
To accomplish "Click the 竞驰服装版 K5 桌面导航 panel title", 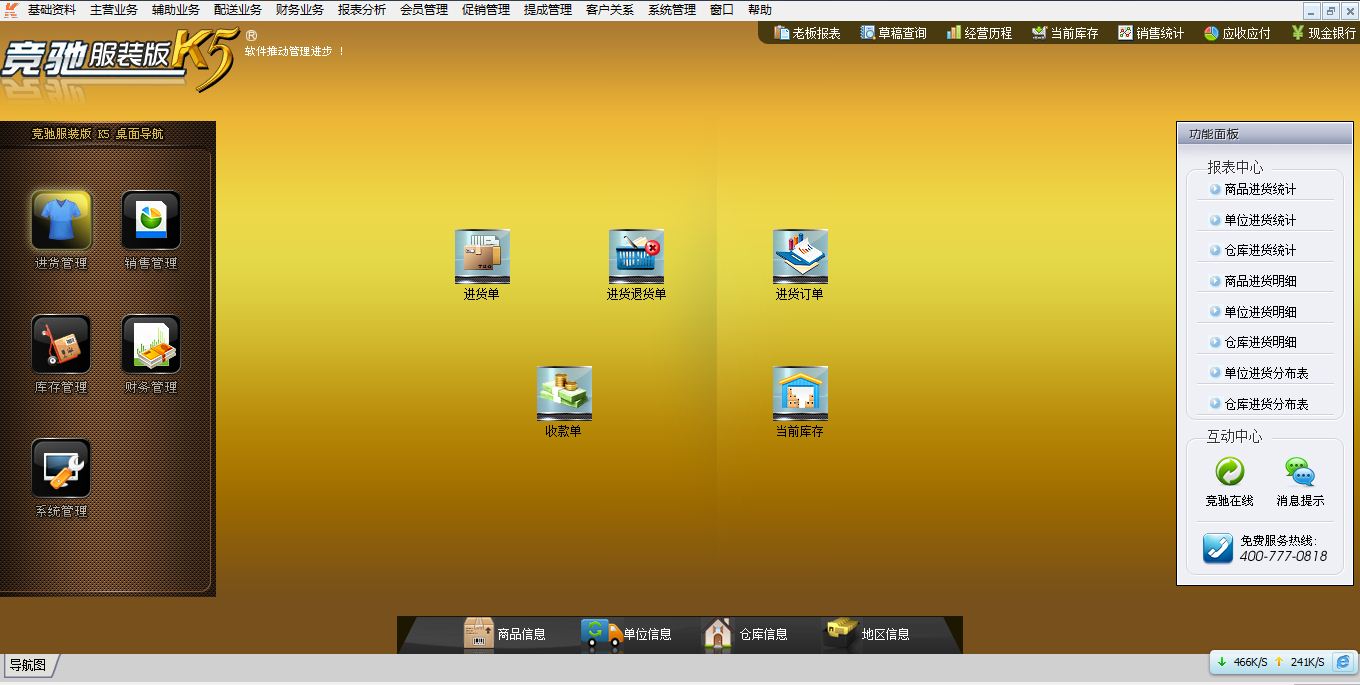I will click(x=97, y=133).
